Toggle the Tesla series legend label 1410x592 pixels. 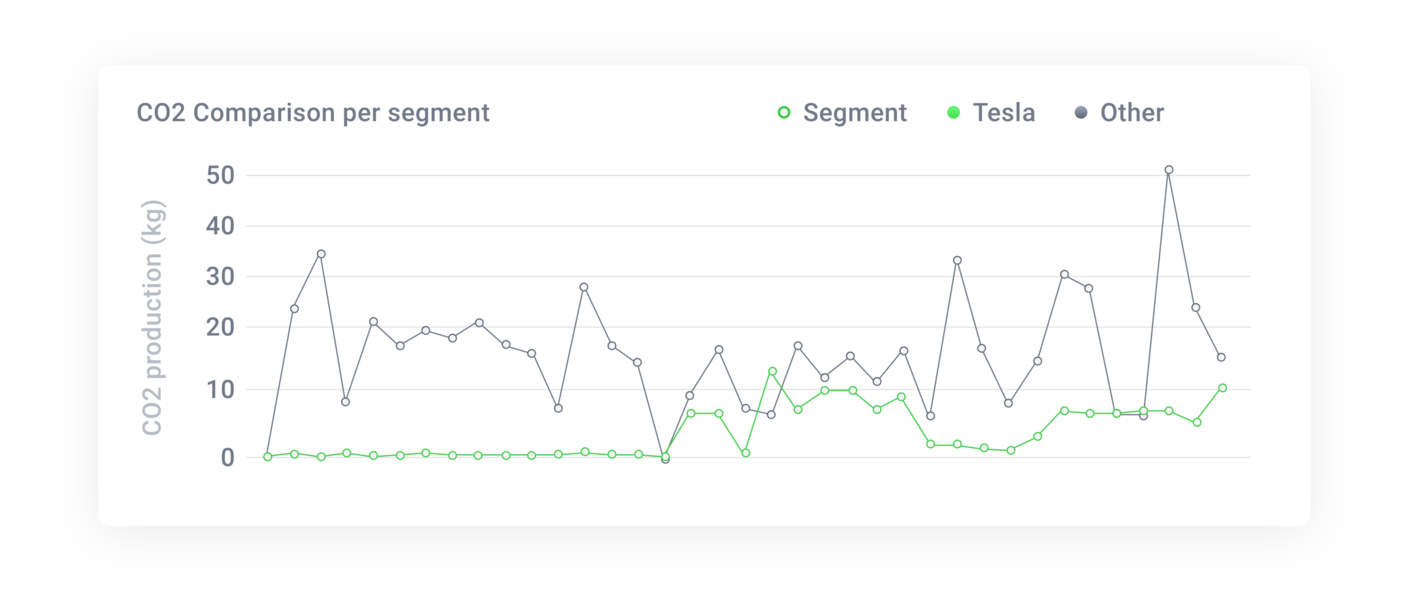(1004, 113)
